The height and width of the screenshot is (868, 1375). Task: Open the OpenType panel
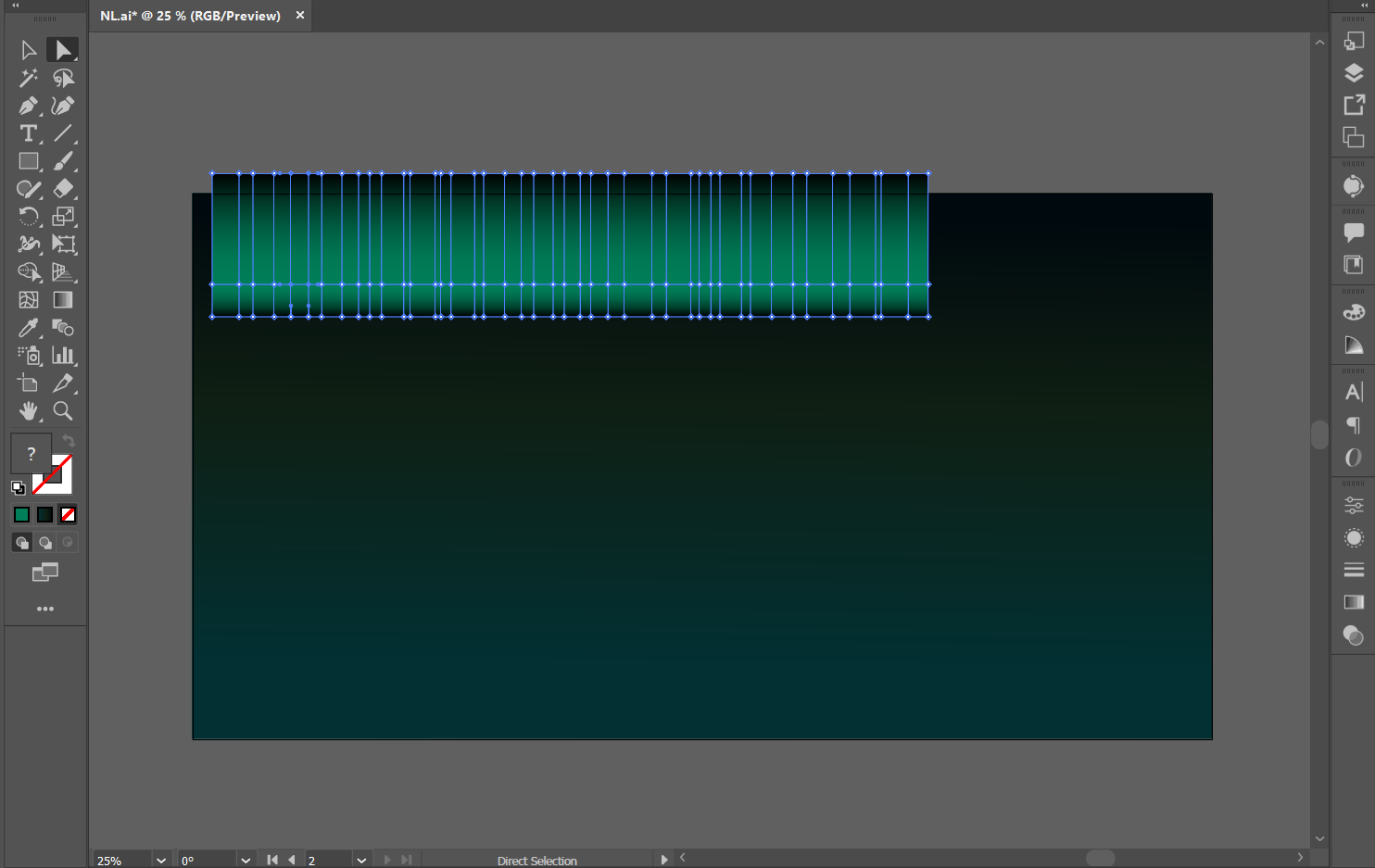[x=1354, y=458]
